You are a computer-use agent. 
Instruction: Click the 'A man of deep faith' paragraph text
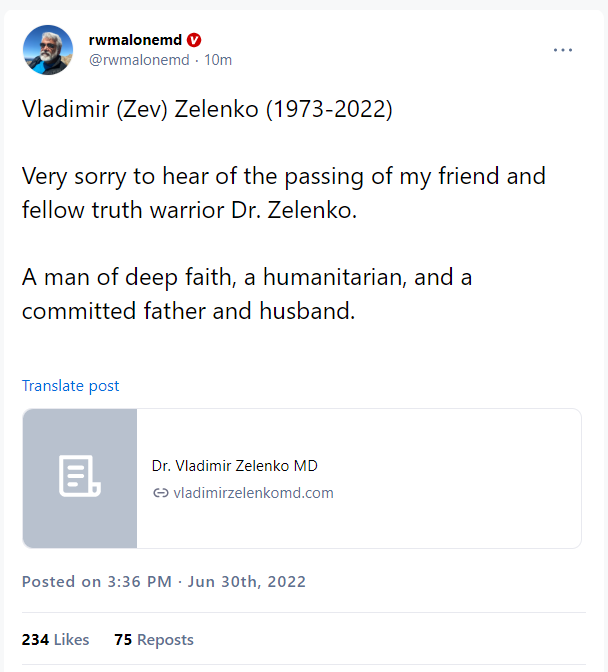[x=247, y=294]
